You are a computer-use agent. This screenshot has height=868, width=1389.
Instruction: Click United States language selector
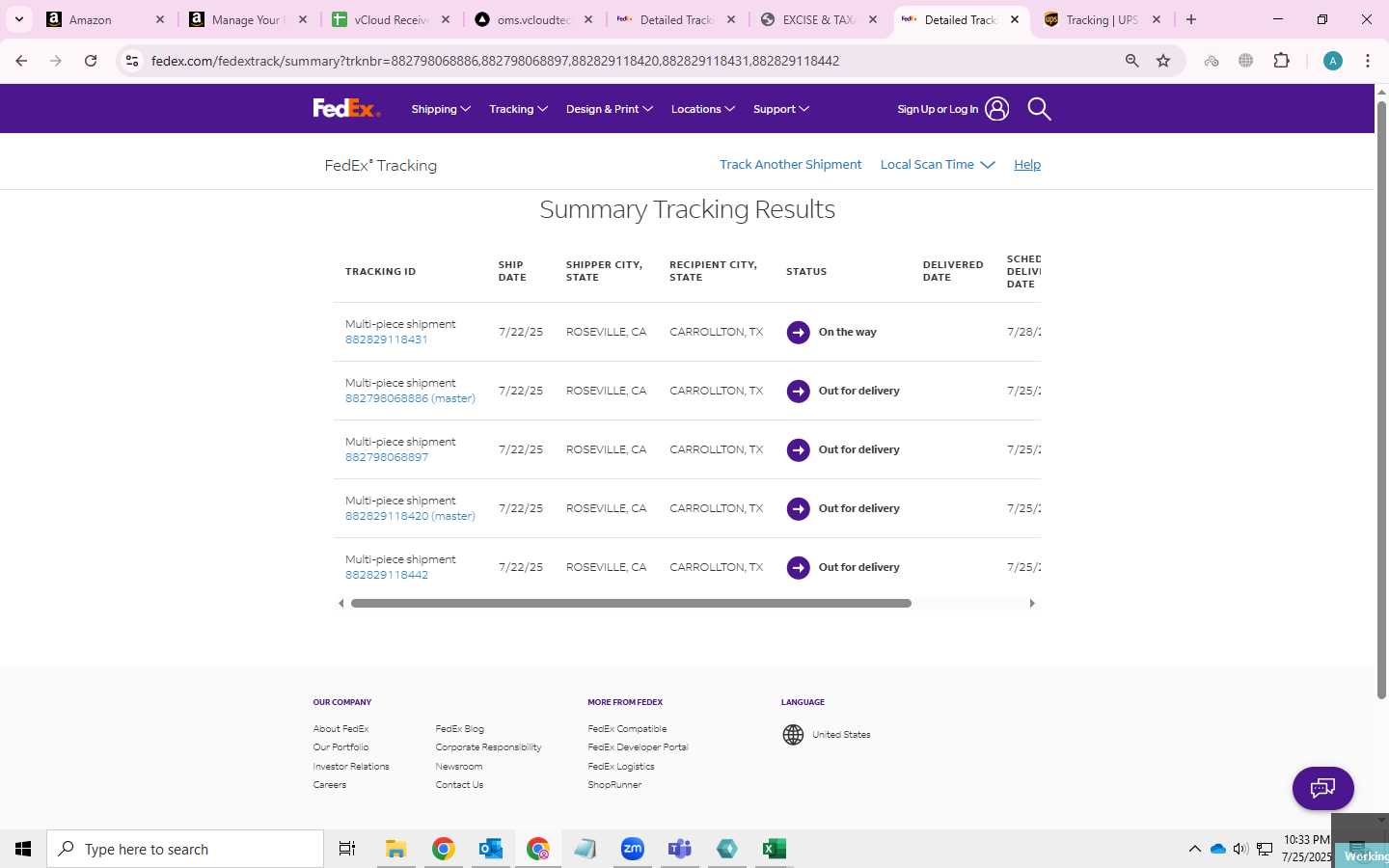(x=841, y=735)
